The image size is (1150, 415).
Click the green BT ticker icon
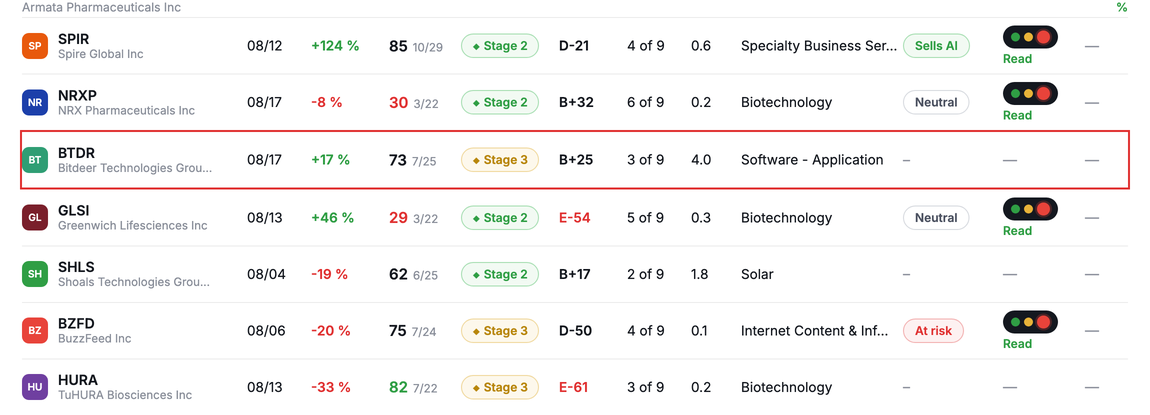pos(34,160)
